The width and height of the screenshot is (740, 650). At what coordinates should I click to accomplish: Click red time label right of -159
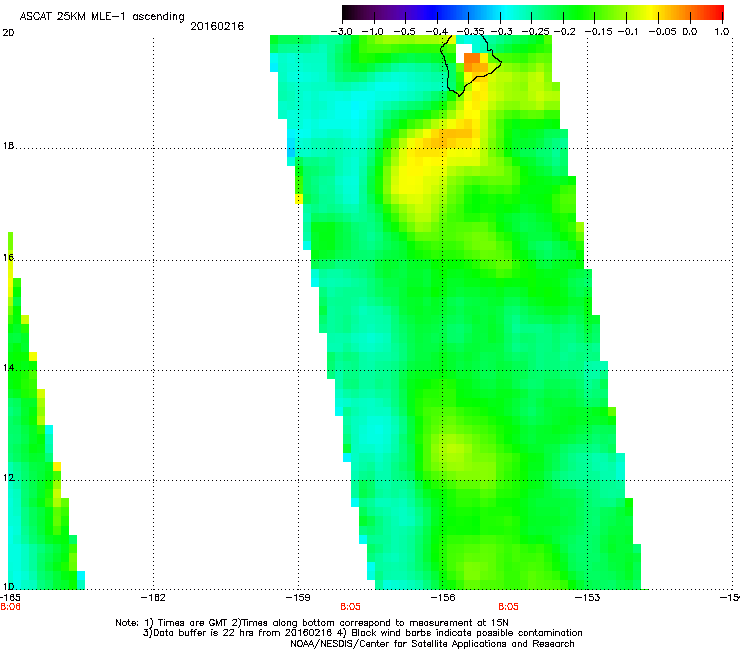pos(350,607)
